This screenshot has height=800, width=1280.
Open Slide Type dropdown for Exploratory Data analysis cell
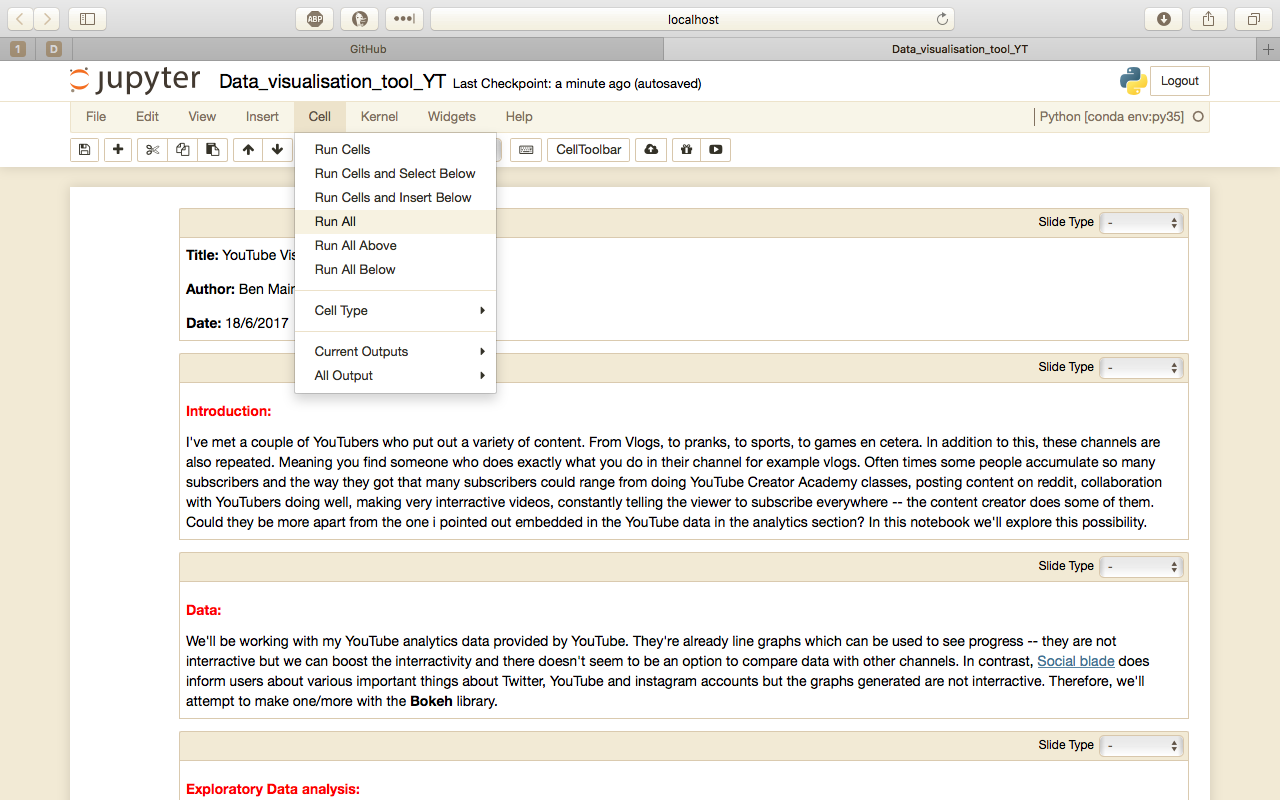click(1141, 746)
